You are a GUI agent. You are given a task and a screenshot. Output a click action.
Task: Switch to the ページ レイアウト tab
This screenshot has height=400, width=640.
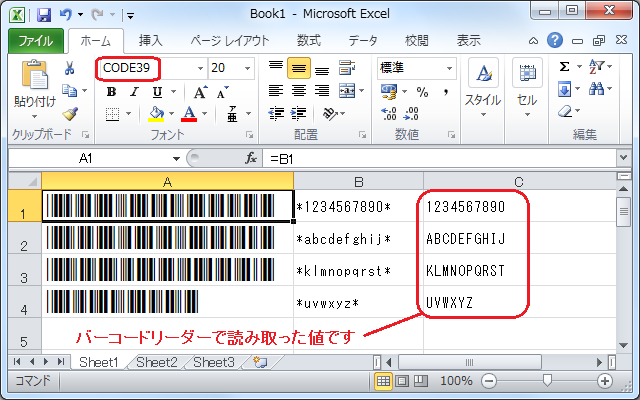[x=230, y=40]
